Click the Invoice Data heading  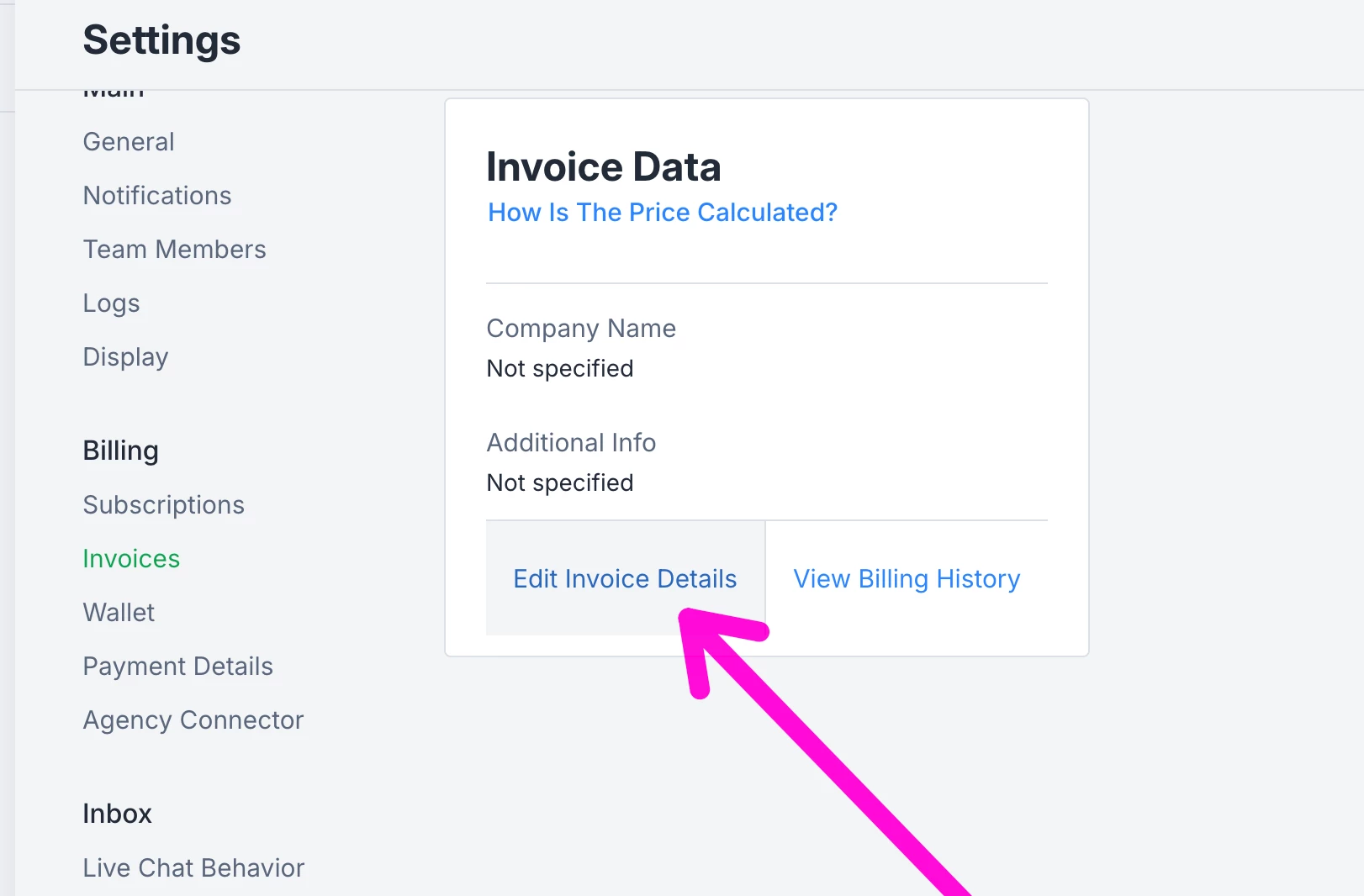[x=603, y=167]
